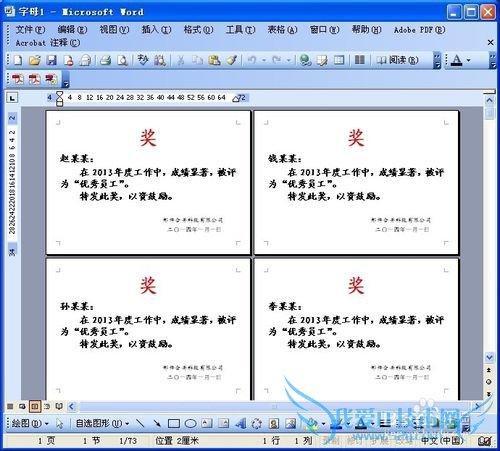500x451 pixels.
Task: Select the Format Painter brush icon
Action: coord(231,60)
